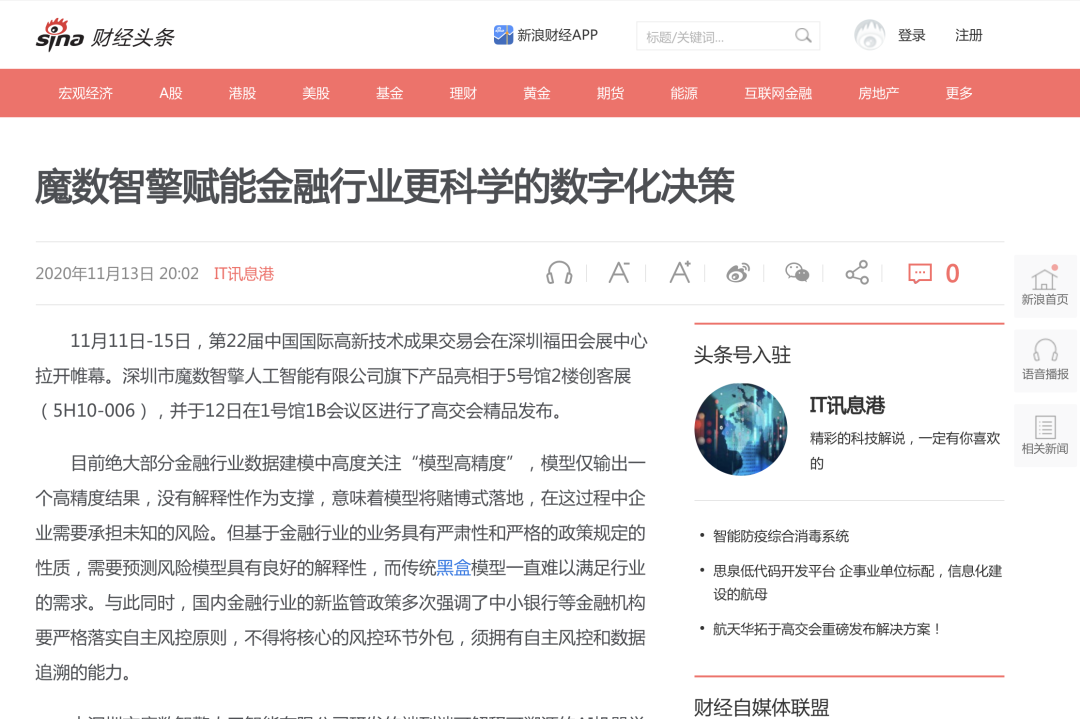This screenshot has width=1080, height=719.
Task: Open the 基金 nav tab
Action: (390, 93)
